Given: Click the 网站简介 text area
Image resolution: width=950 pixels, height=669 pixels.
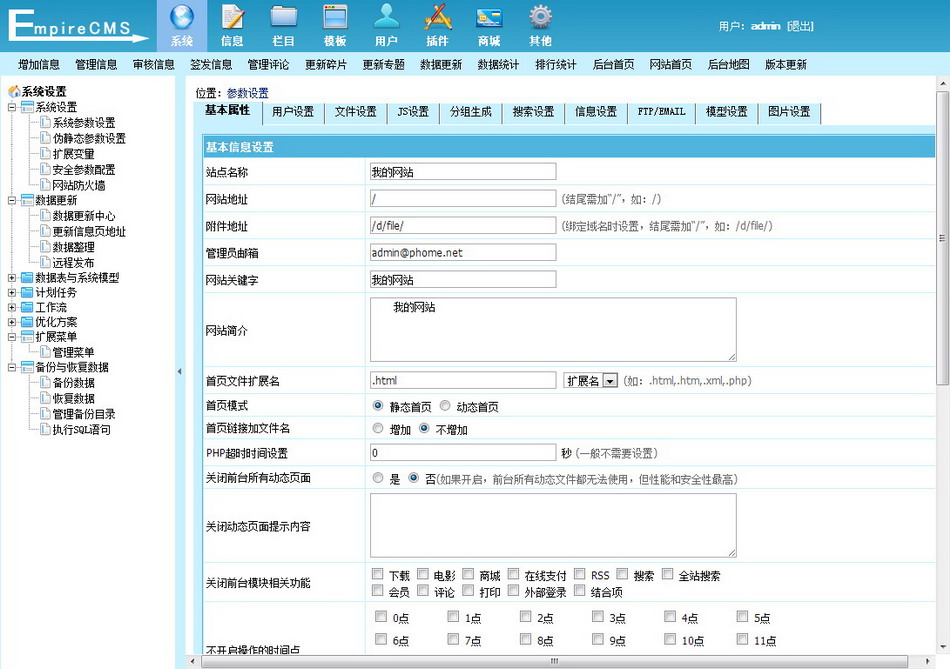Looking at the screenshot, I should click(553, 330).
